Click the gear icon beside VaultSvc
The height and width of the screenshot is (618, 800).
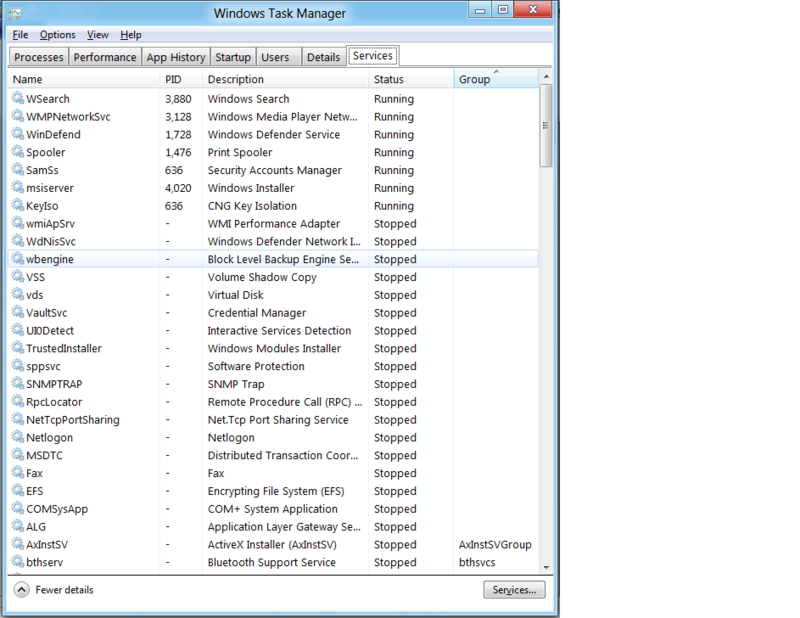pos(18,312)
